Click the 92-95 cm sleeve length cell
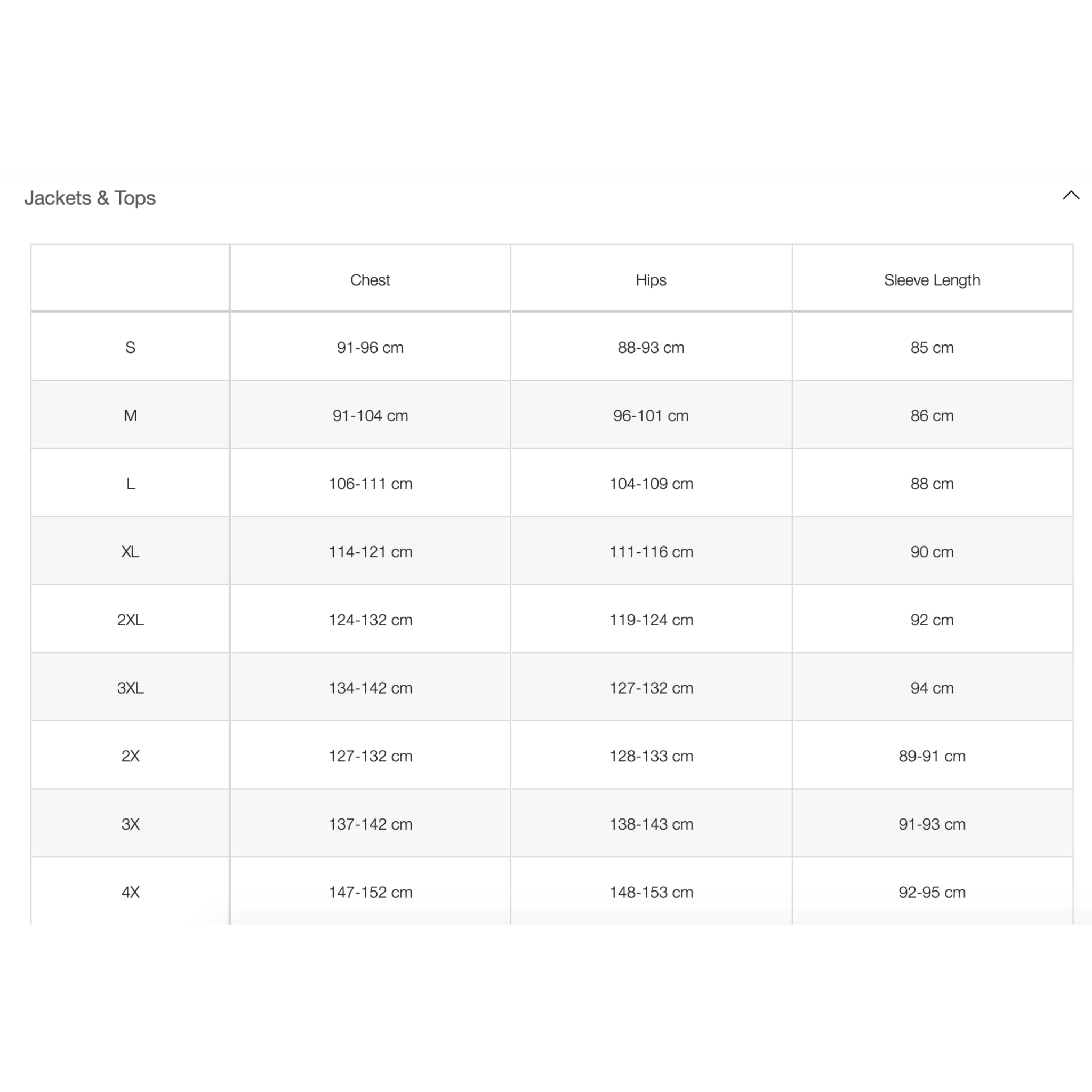This screenshot has width=1092, height=1092. coord(932,893)
